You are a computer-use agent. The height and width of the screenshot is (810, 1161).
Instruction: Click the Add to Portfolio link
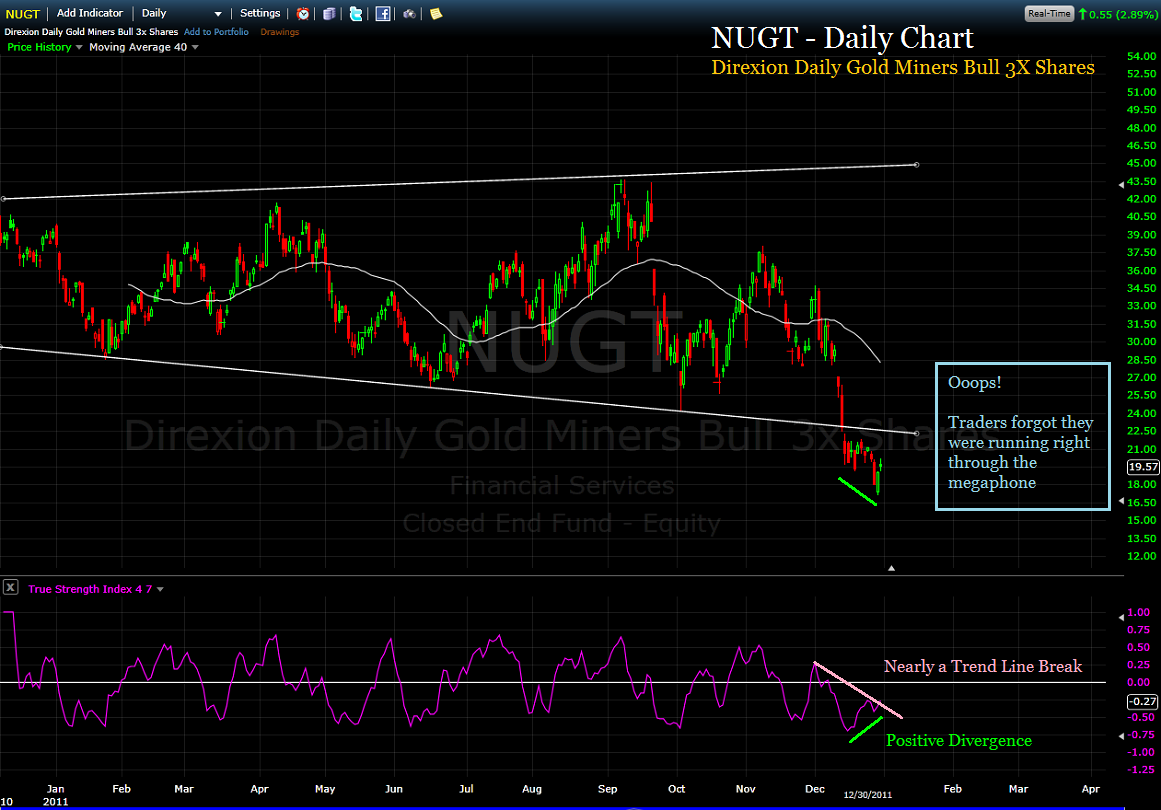click(x=216, y=32)
